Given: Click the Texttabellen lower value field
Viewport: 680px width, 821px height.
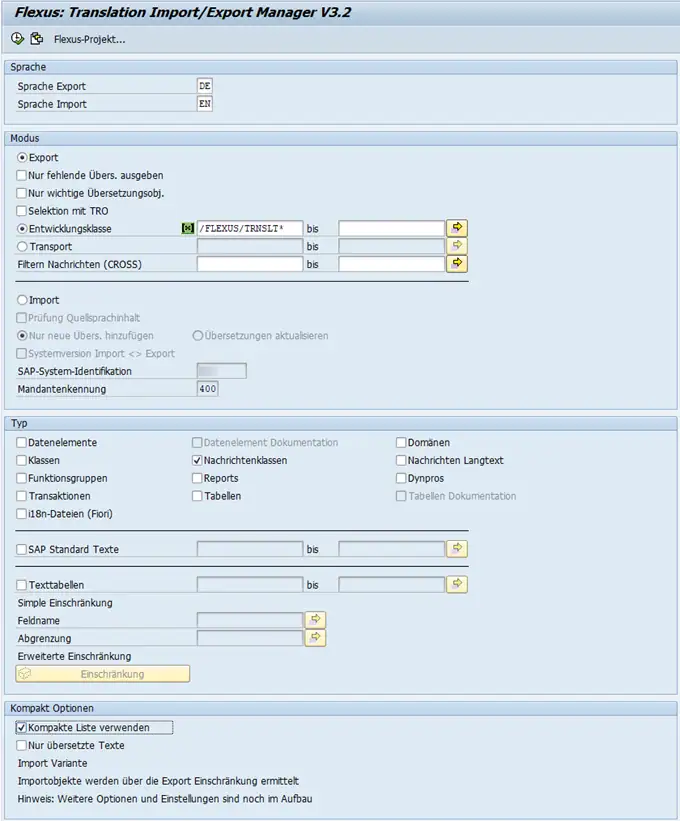Looking at the screenshot, I should 250,585.
